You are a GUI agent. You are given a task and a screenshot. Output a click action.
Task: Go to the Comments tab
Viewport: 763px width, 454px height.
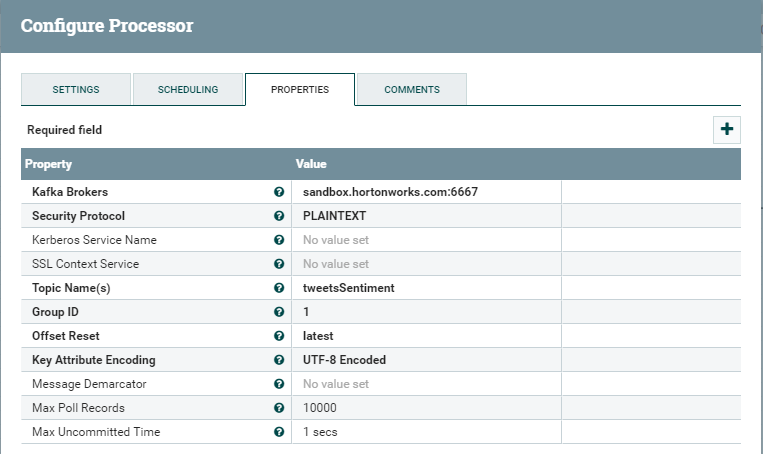(412, 89)
